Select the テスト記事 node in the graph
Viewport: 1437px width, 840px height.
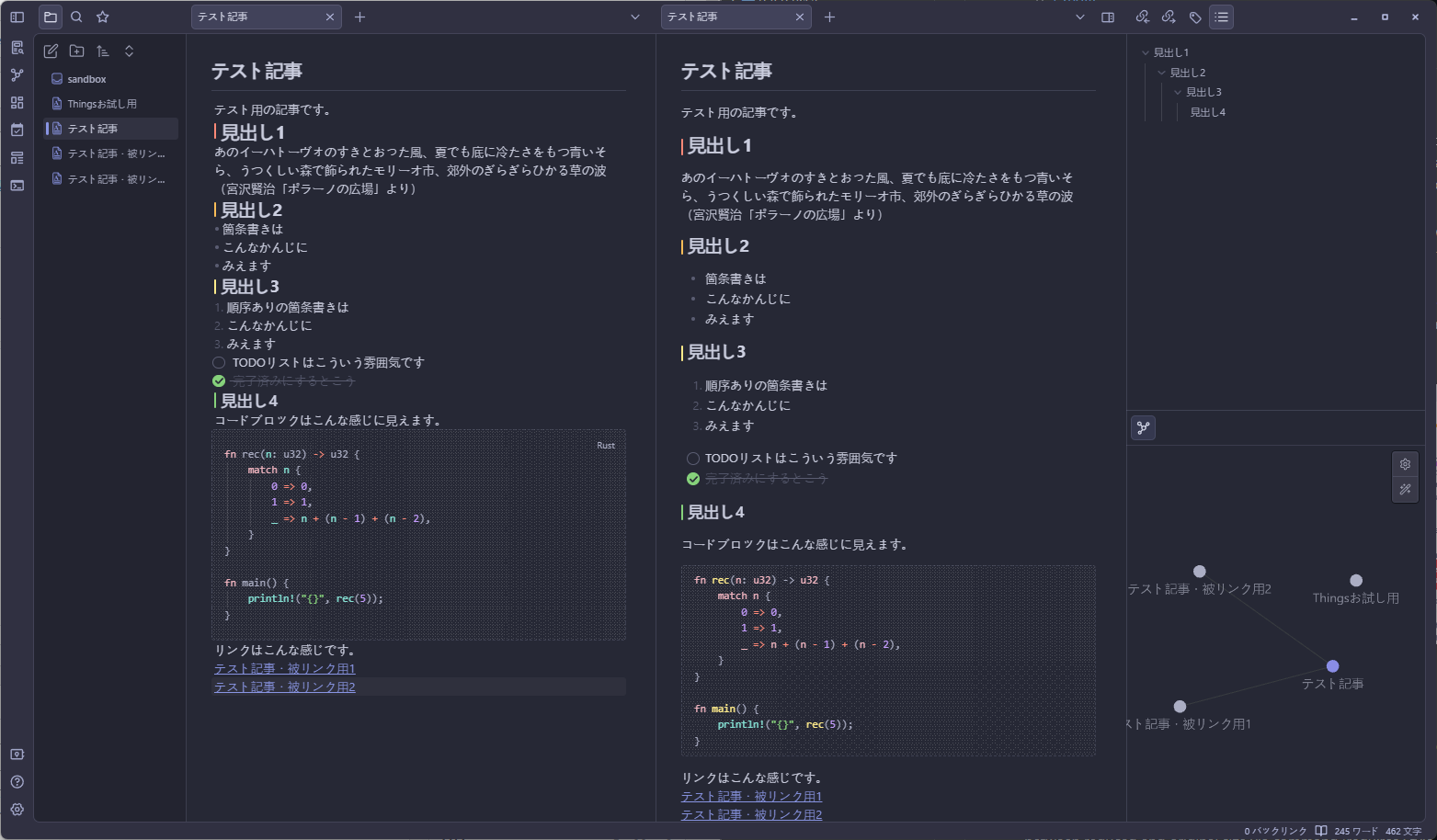(x=1332, y=666)
